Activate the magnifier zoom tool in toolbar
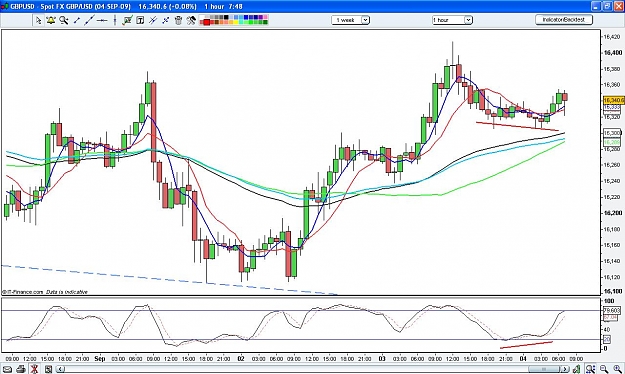 pos(63,20)
